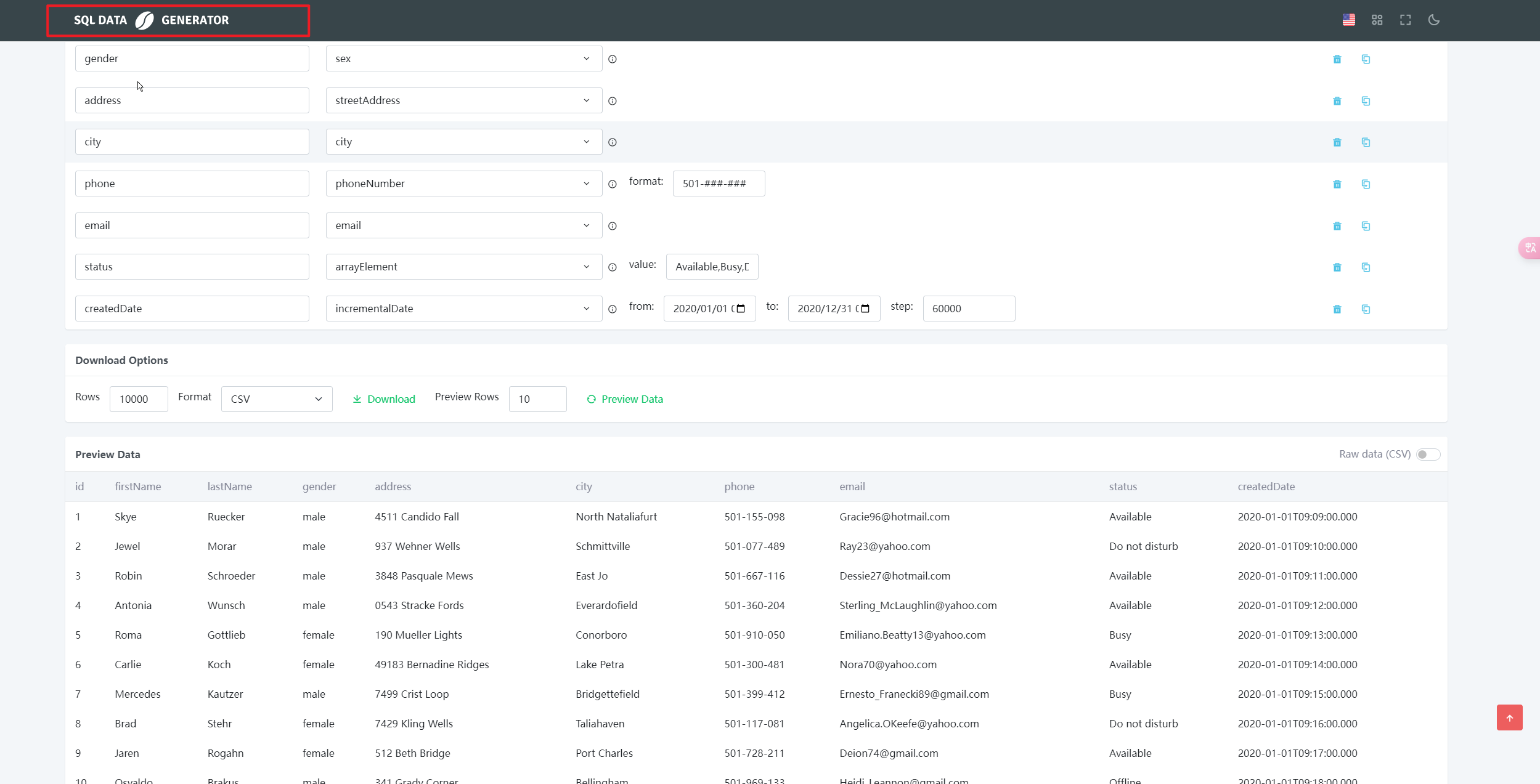The height and width of the screenshot is (784, 1540).
Task: Delete the createdDate field row
Action: point(1337,309)
